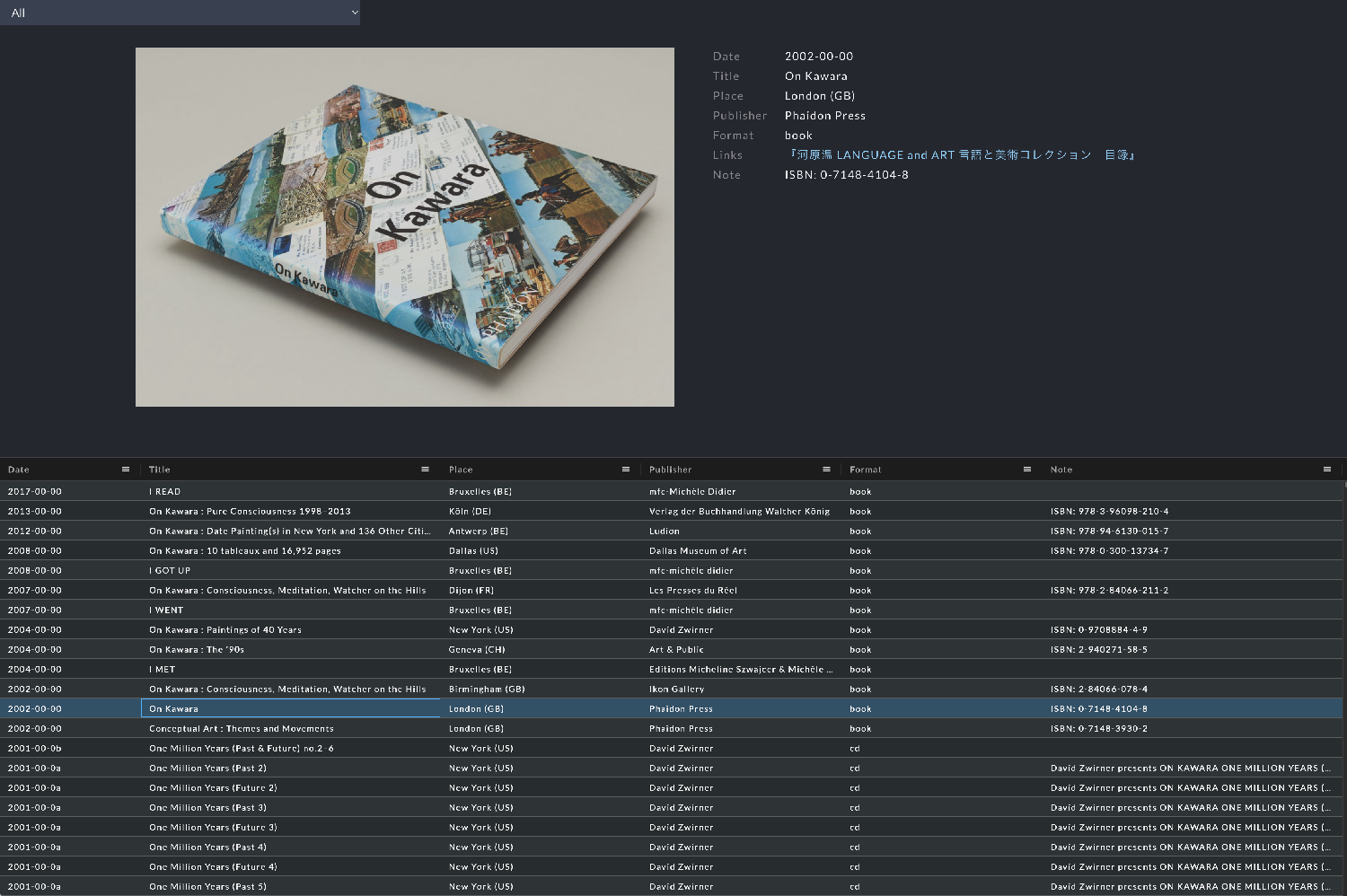This screenshot has width=1347, height=896.
Task: Open the Publisher column menu icon
Action: coord(826,470)
